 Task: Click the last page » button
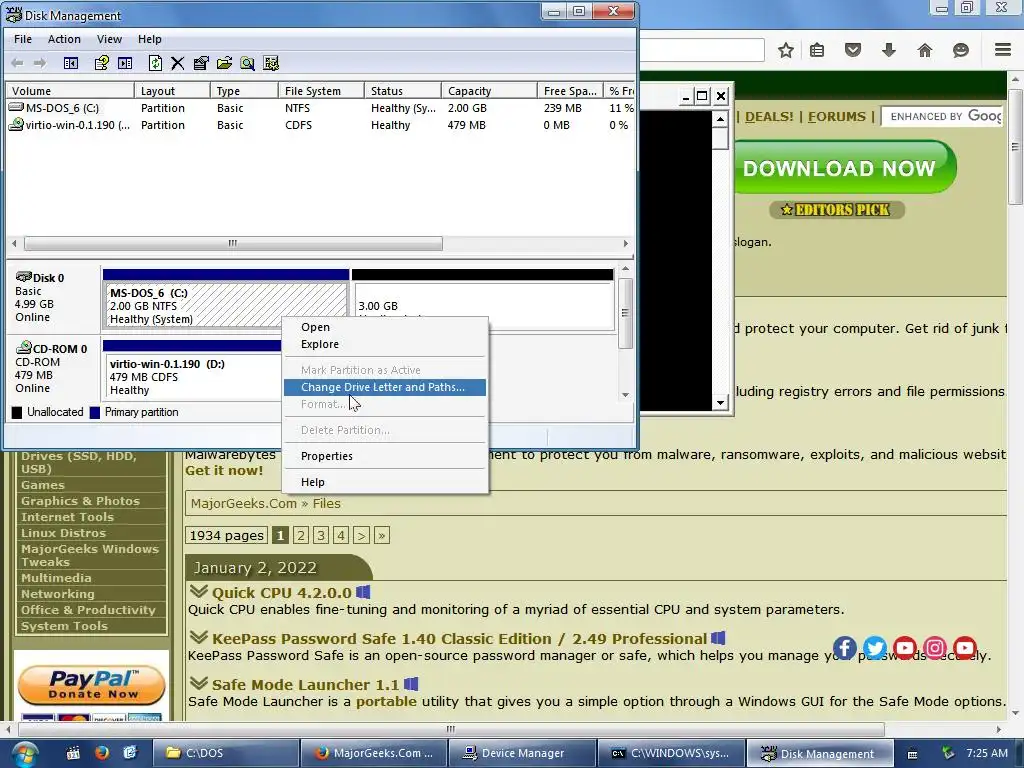(x=382, y=536)
